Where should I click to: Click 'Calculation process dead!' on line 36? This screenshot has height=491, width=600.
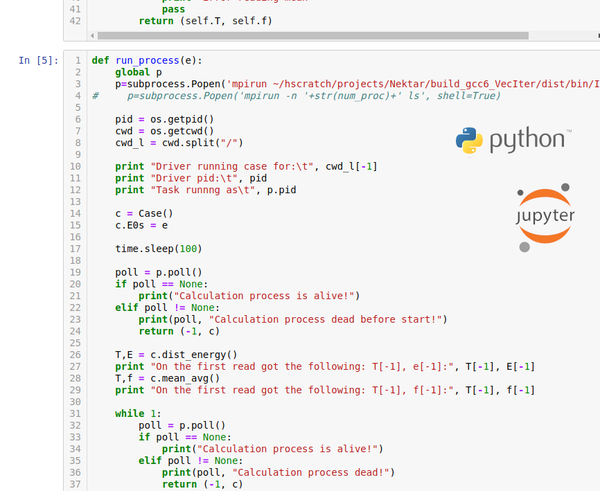[279, 473]
